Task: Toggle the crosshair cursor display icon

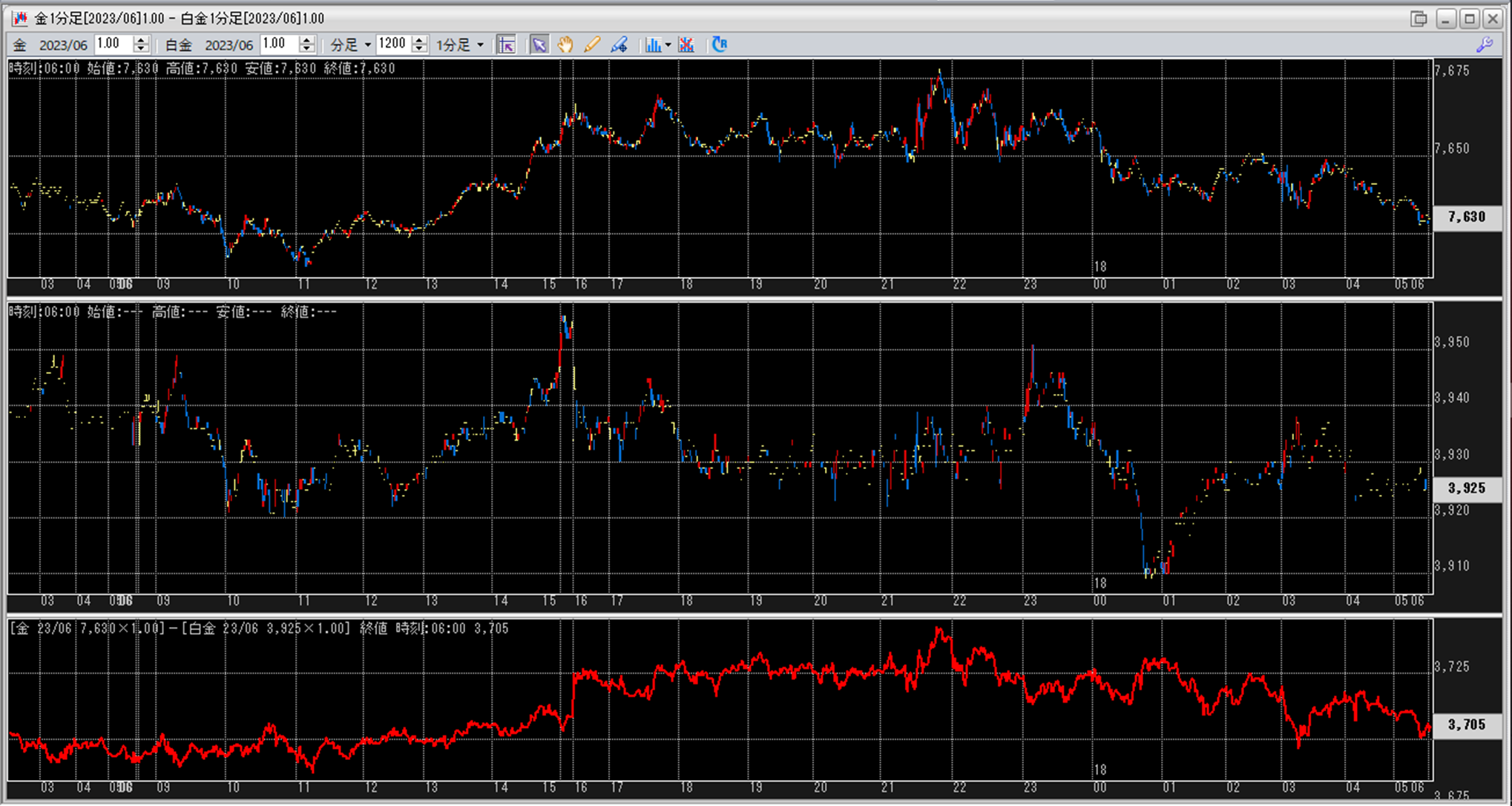Action: pos(507,45)
